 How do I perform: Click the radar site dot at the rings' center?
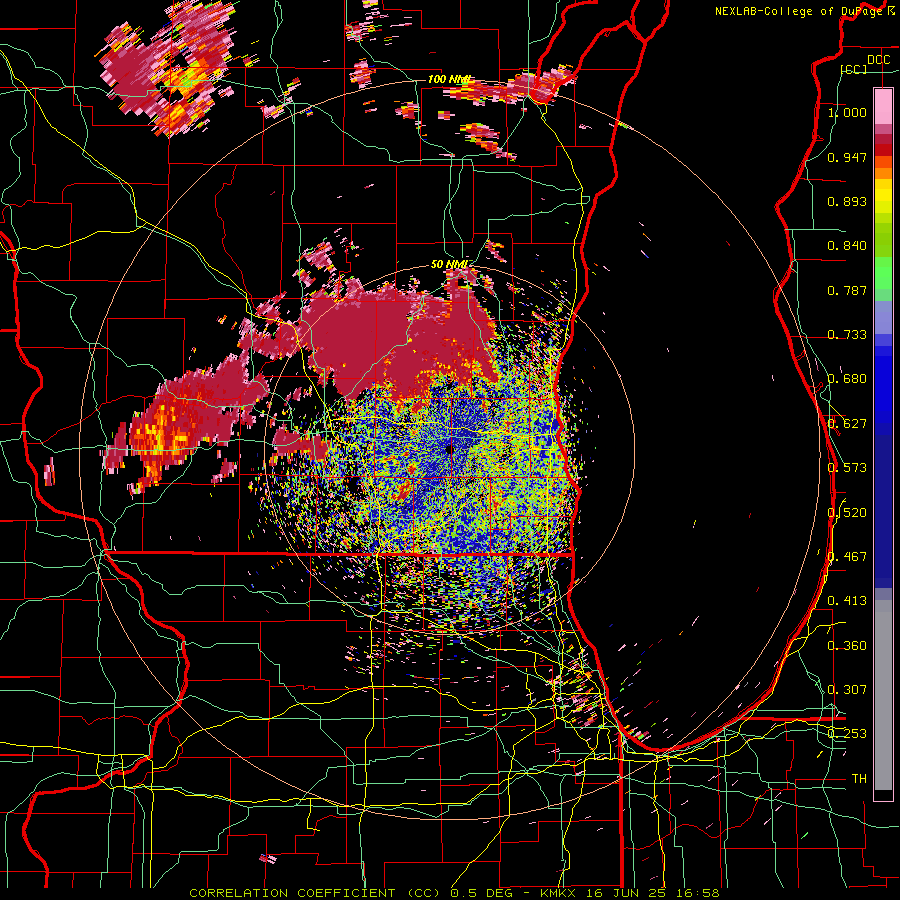[x=449, y=449]
